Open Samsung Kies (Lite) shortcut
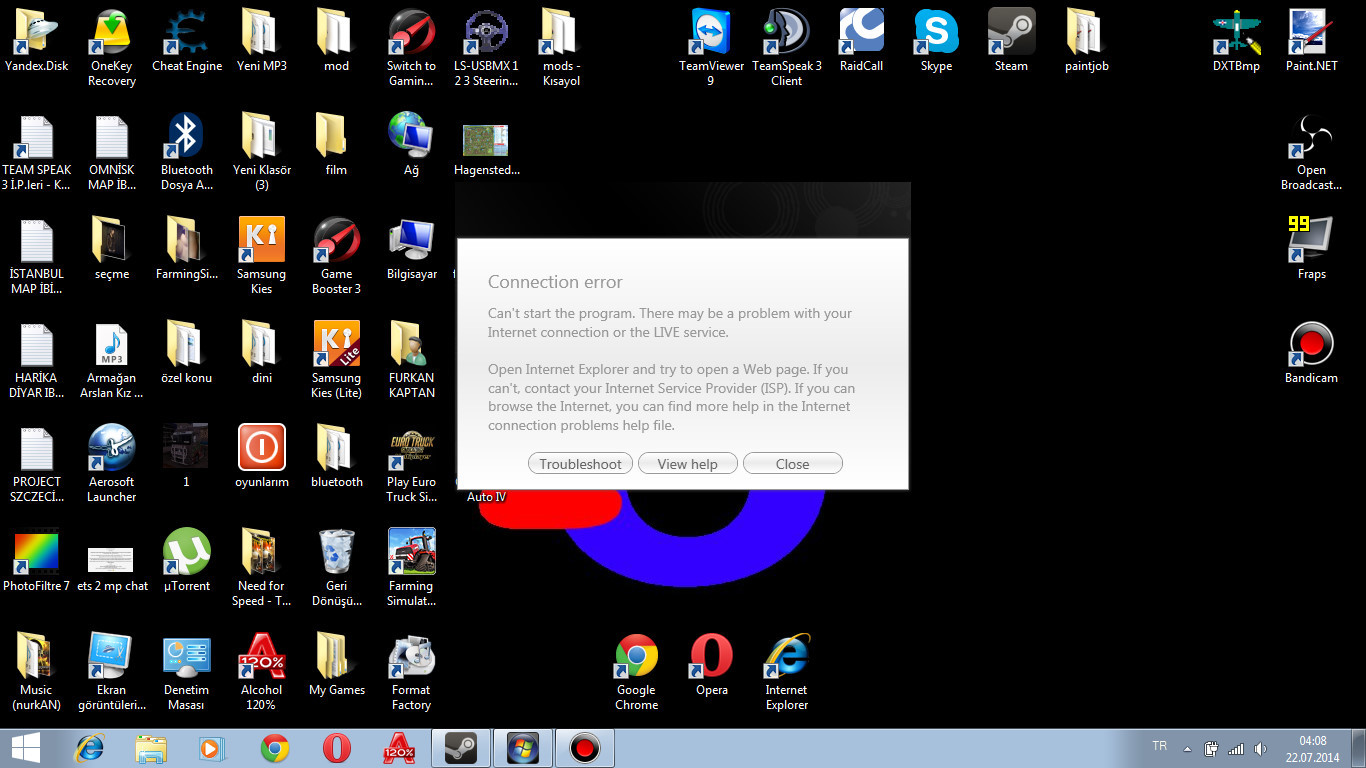Viewport: 1366px width, 768px height. coord(336,360)
